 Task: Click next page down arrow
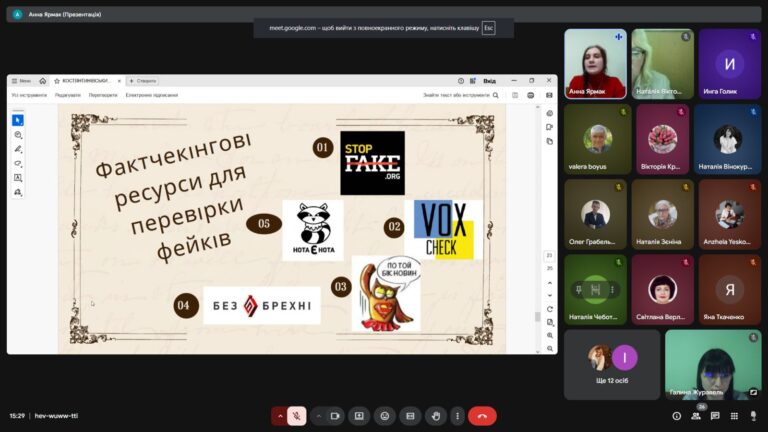[550, 295]
